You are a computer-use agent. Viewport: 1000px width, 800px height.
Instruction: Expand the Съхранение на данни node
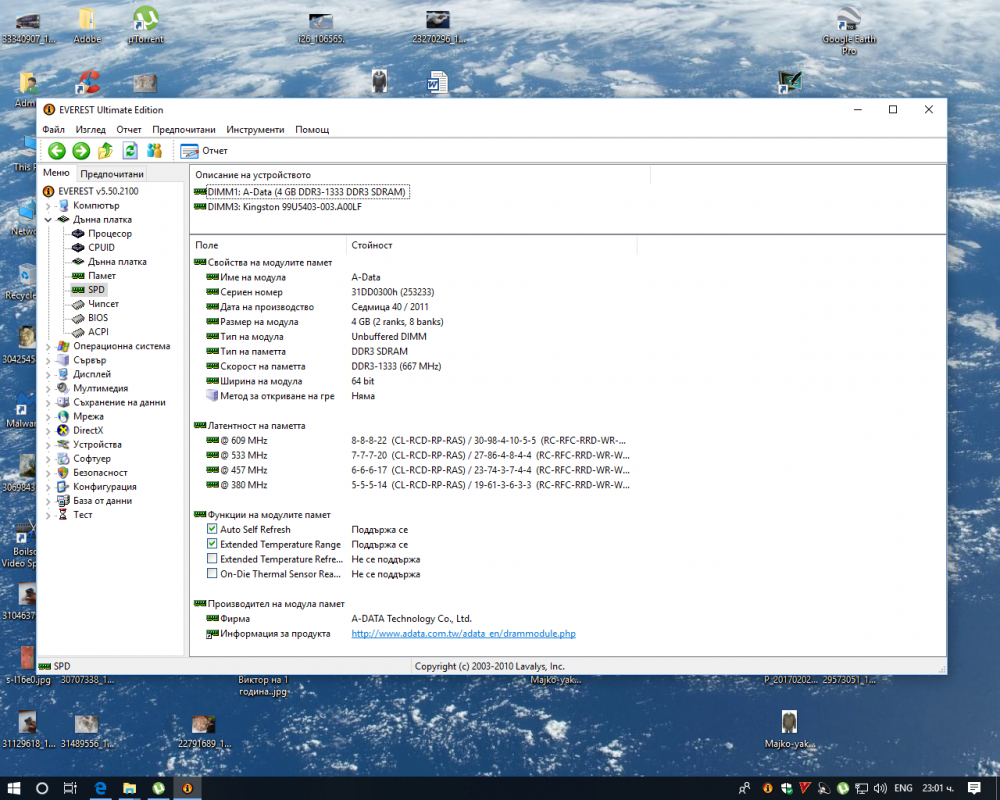click(x=48, y=403)
